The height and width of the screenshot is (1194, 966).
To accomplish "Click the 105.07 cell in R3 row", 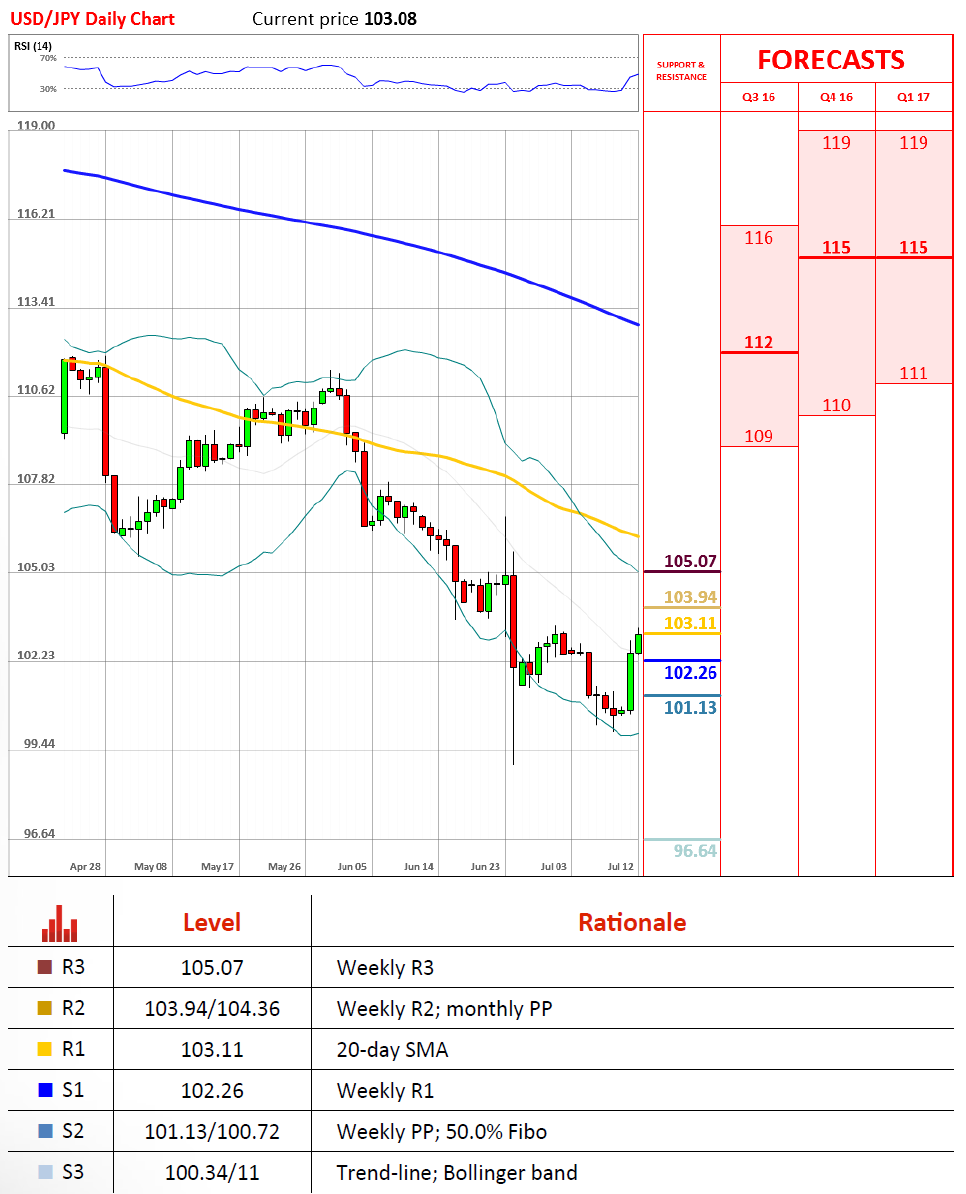I will (212, 968).
